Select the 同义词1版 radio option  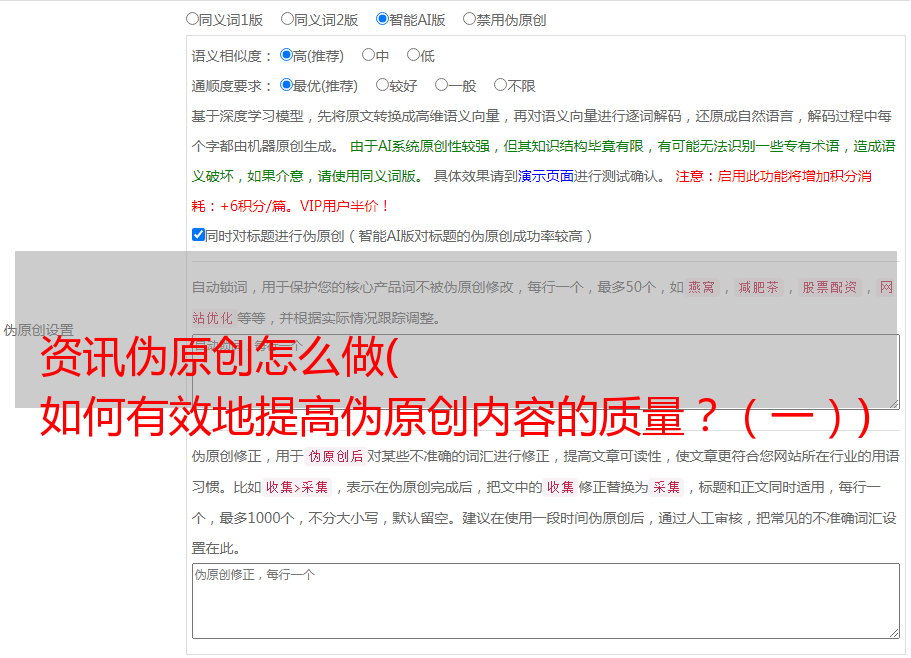coord(192,19)
